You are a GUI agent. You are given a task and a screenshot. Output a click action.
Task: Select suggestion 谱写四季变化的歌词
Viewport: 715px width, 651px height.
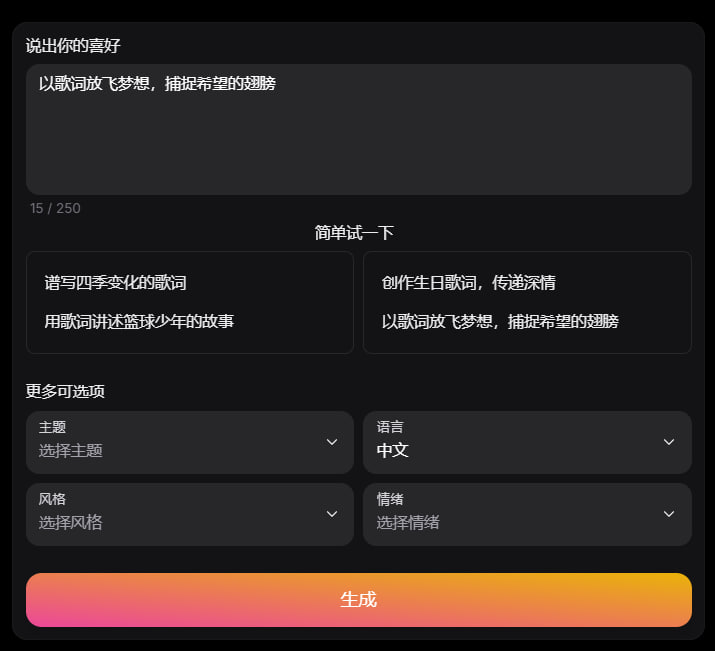click(115, 283)
